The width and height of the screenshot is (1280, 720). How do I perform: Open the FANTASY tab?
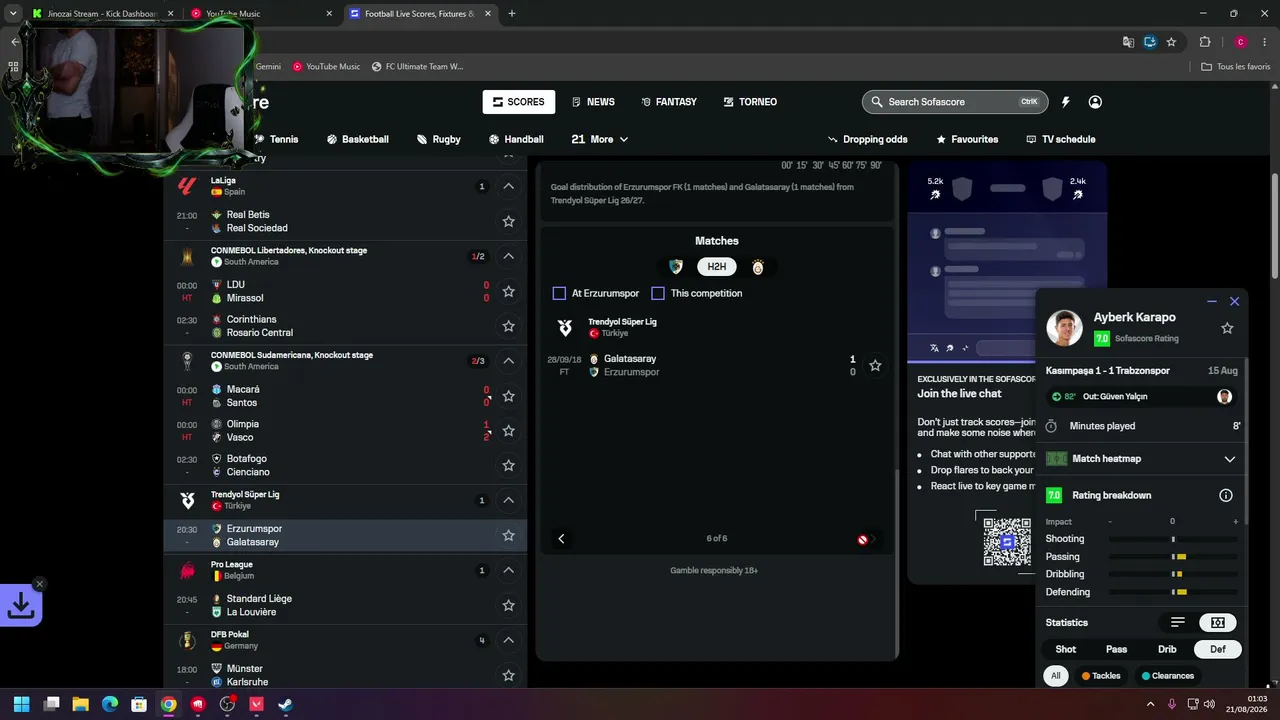[x=669, y=102]
